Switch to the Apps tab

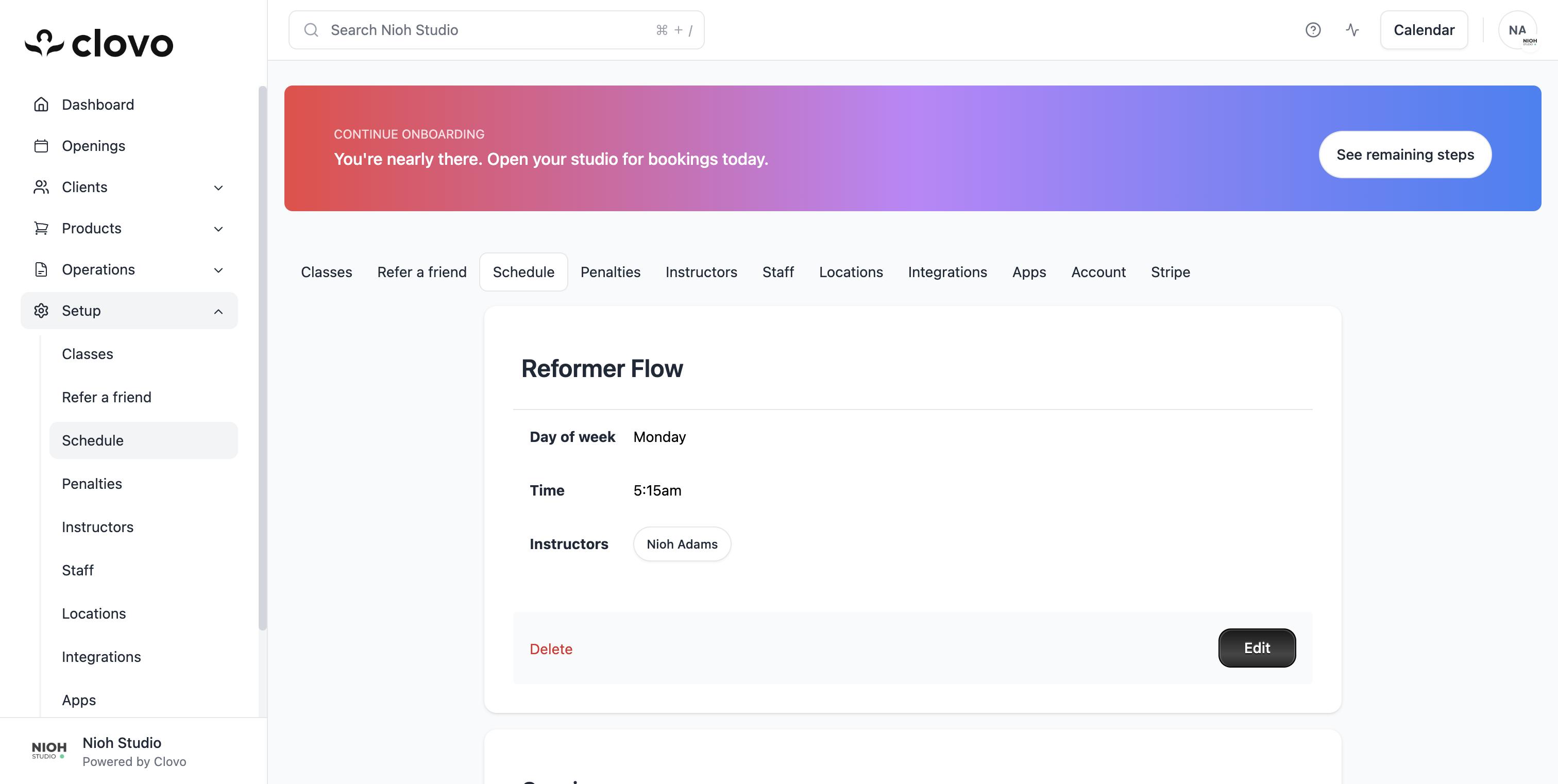(1029, 272)
